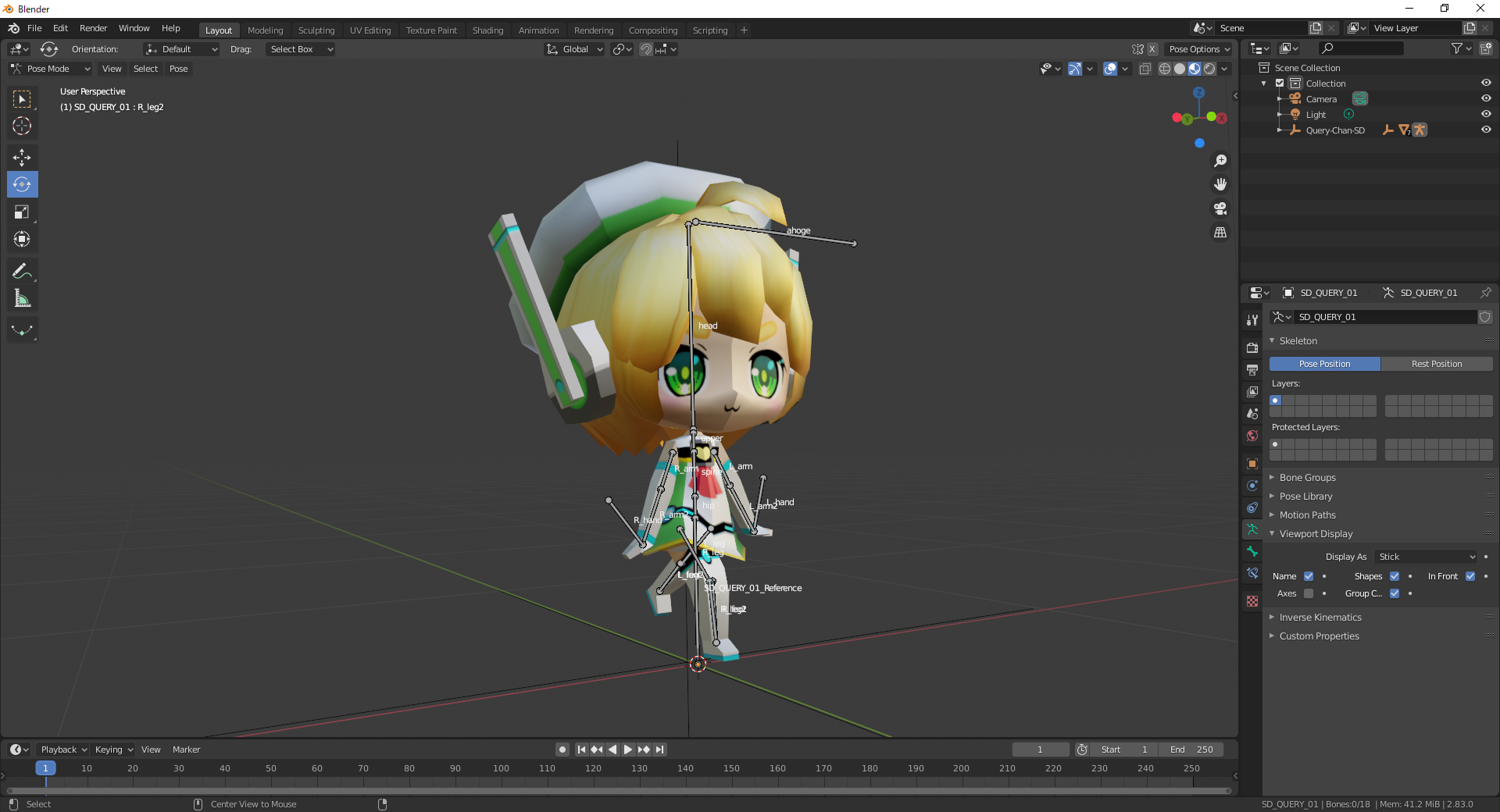Click the pan view hand icon

point(1220,184)
